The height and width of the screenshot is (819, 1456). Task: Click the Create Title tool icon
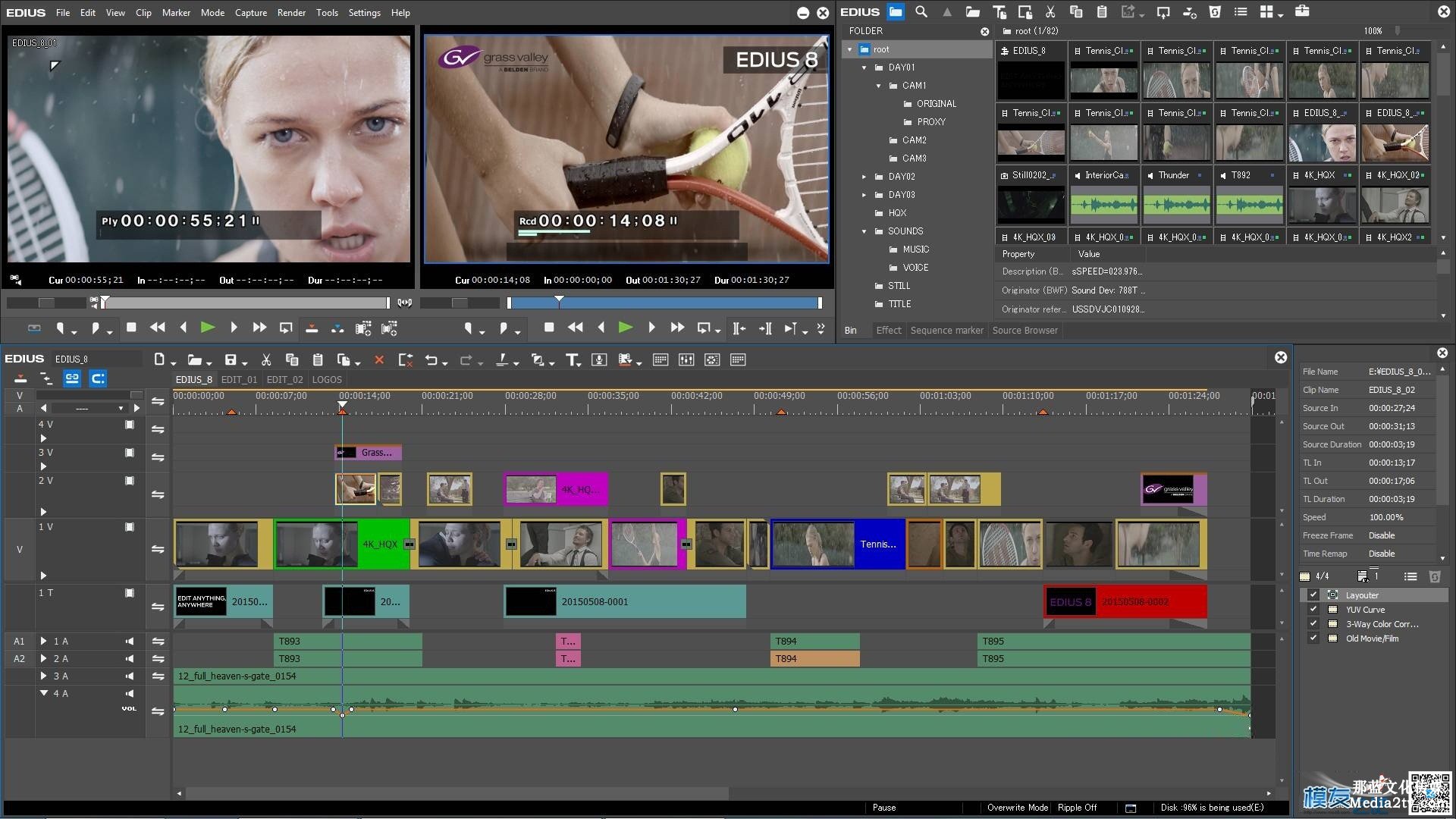point(572,360)
